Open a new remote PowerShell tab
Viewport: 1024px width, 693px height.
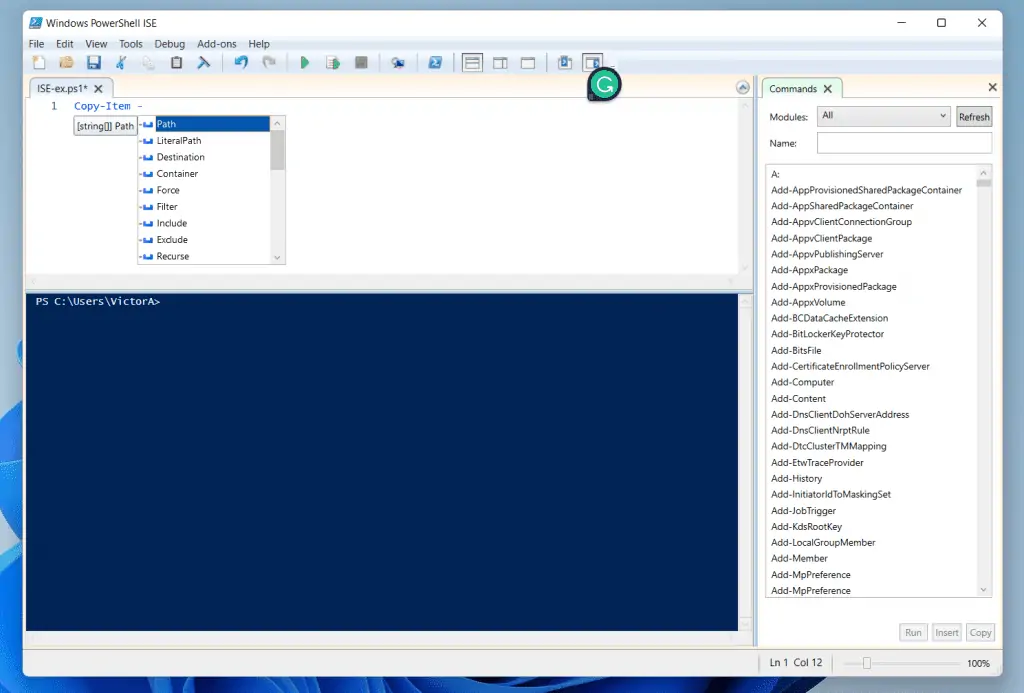pyautogui.click(x=398, y=63)
